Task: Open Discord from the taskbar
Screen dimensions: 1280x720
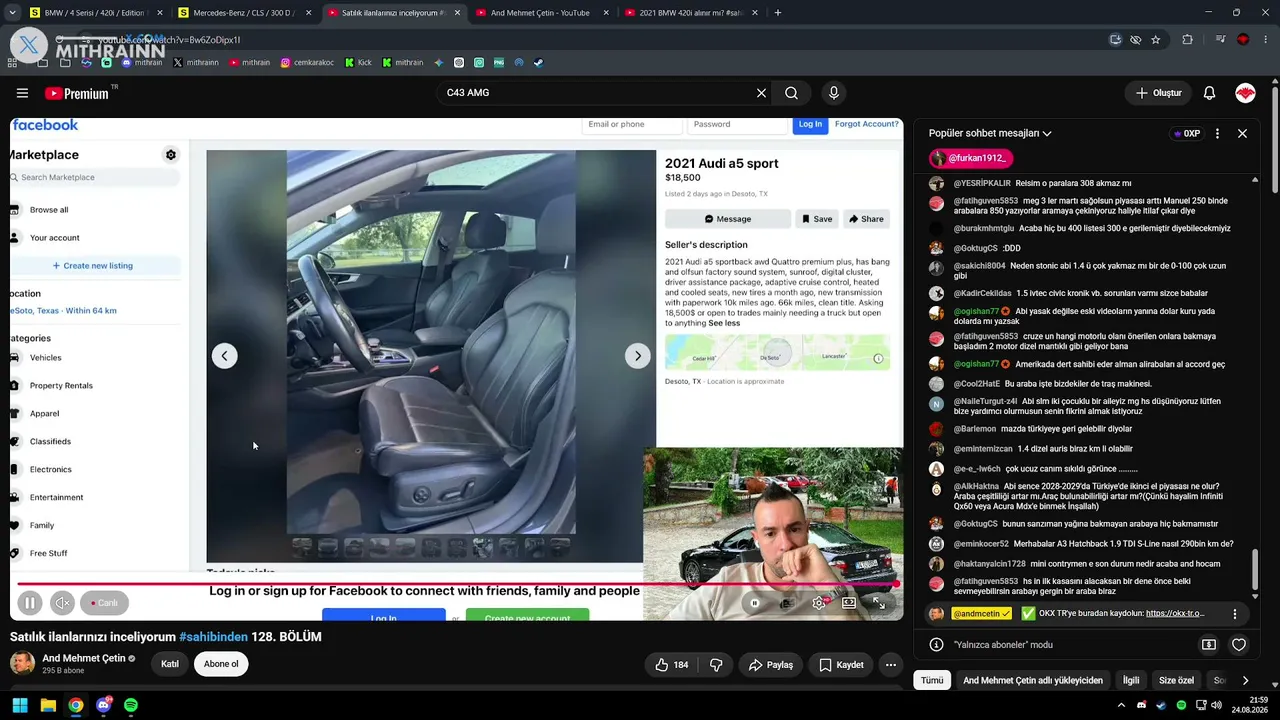Action: click(103, 706)
